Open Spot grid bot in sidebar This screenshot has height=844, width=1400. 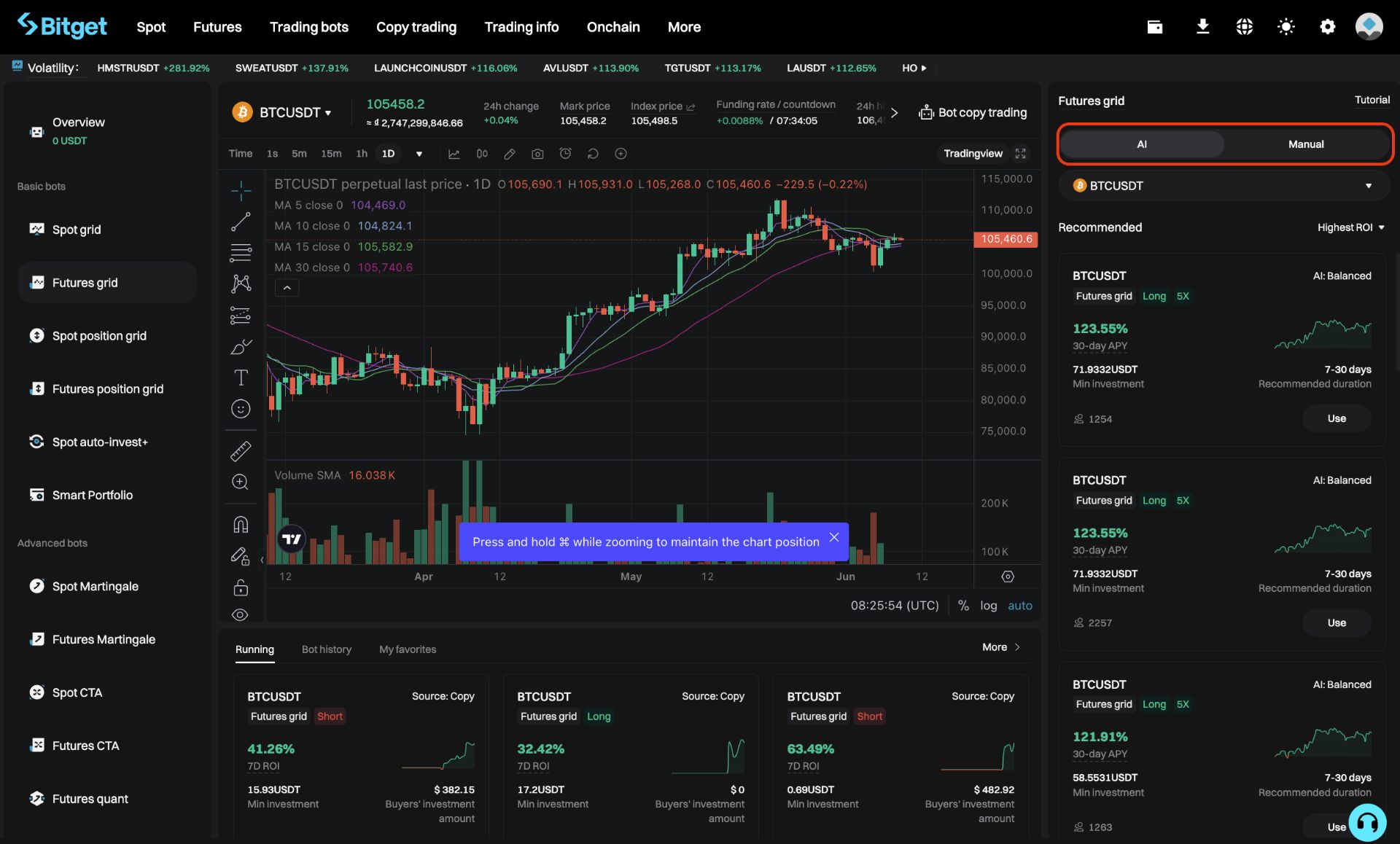pyautogui.click(x=108, y=230)
